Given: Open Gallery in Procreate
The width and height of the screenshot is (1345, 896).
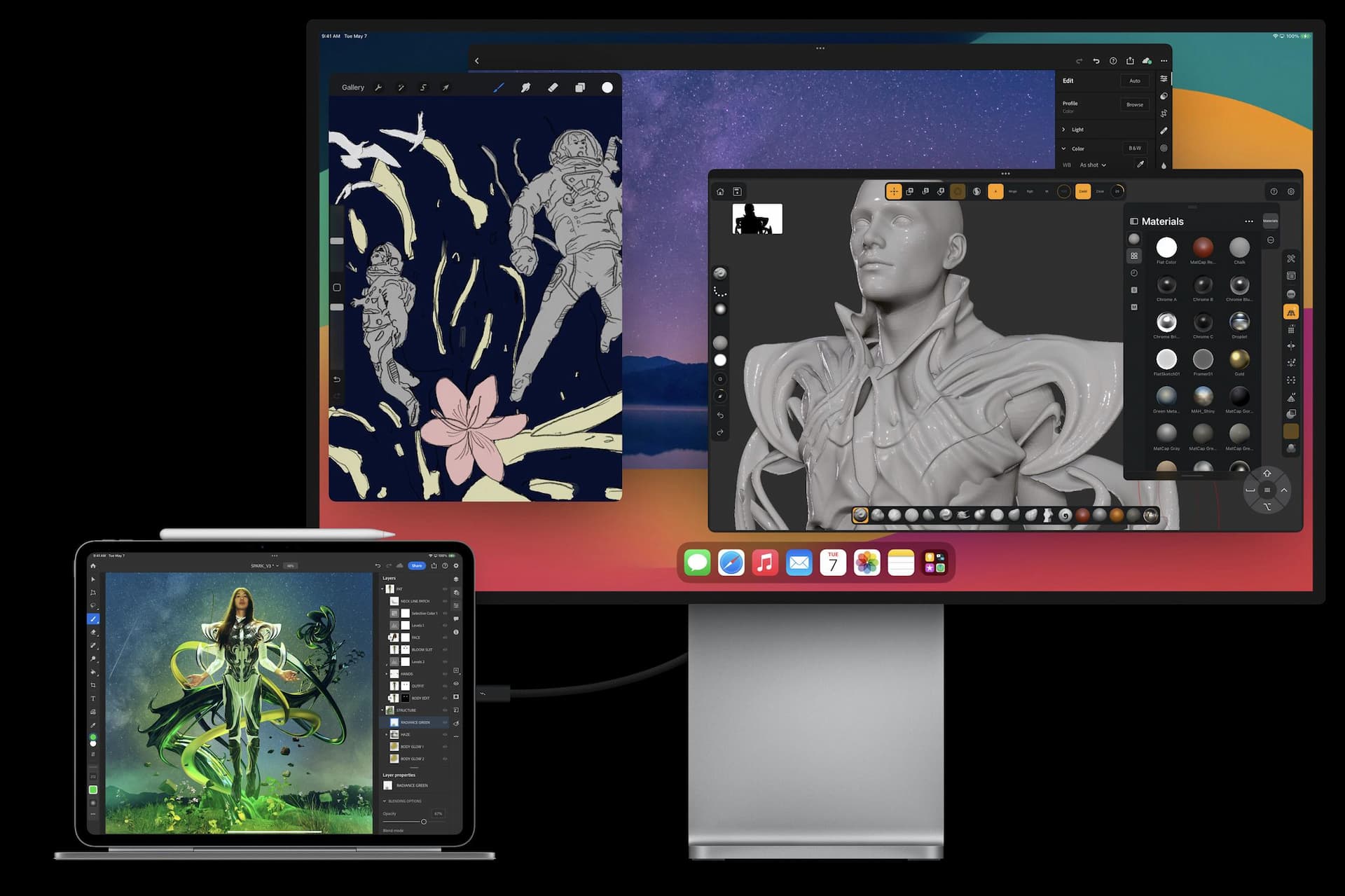Looking at the screenshot, I should 352,88.
